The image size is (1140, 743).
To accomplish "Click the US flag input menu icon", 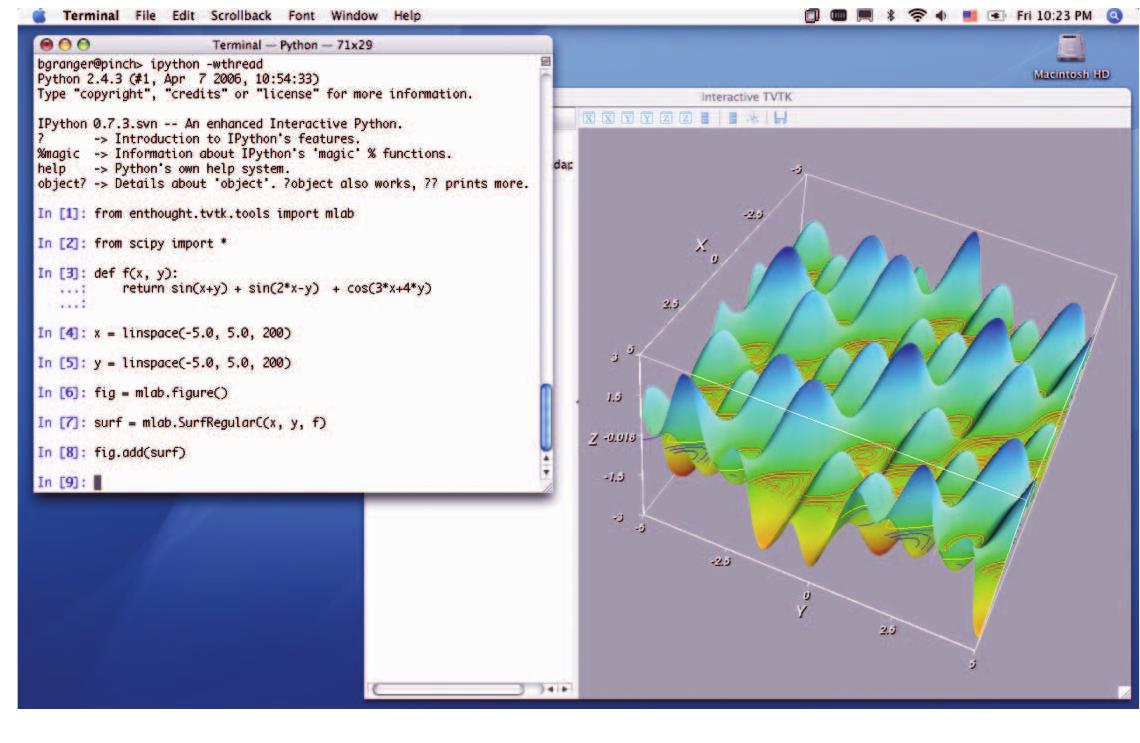I will (x=970, y=15).
